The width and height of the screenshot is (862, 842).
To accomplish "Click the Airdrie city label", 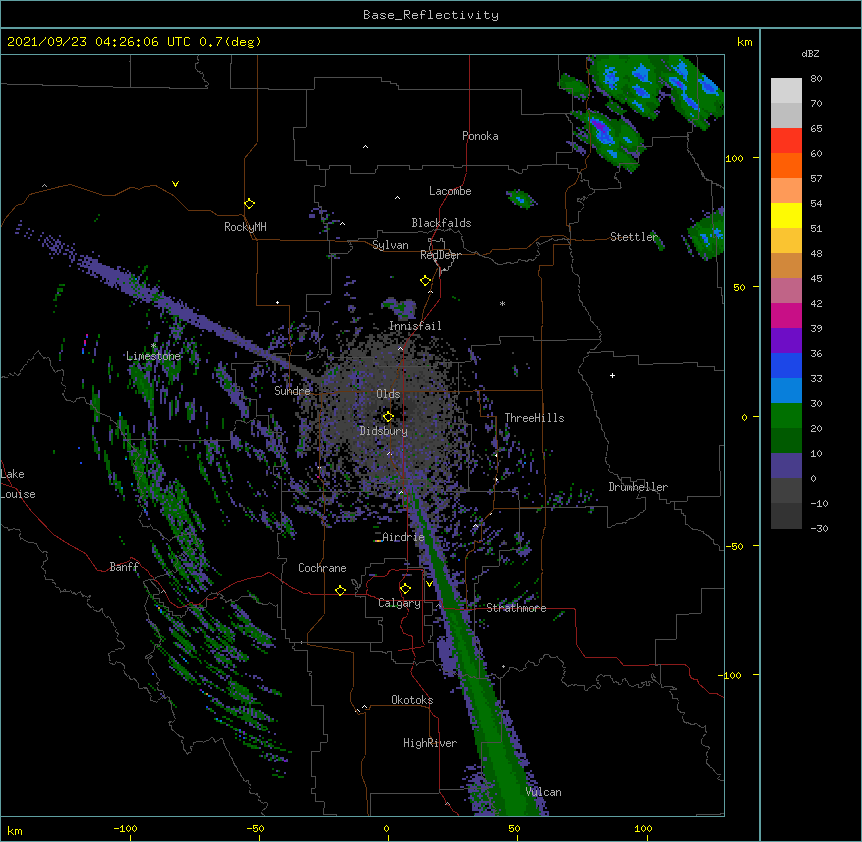I will coord(404,537).
